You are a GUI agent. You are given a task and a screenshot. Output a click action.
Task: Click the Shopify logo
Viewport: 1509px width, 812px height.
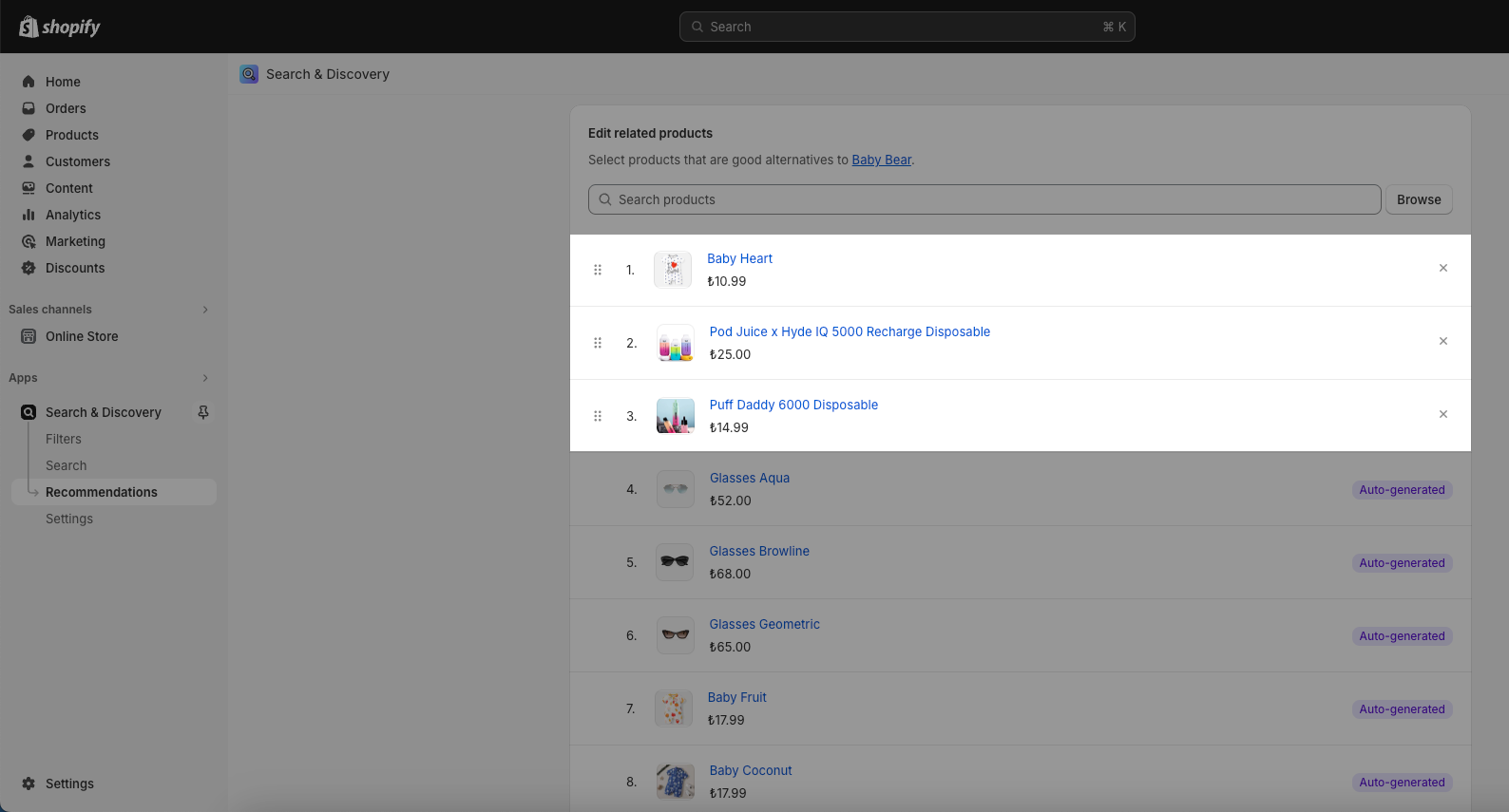tap(60, 27)
